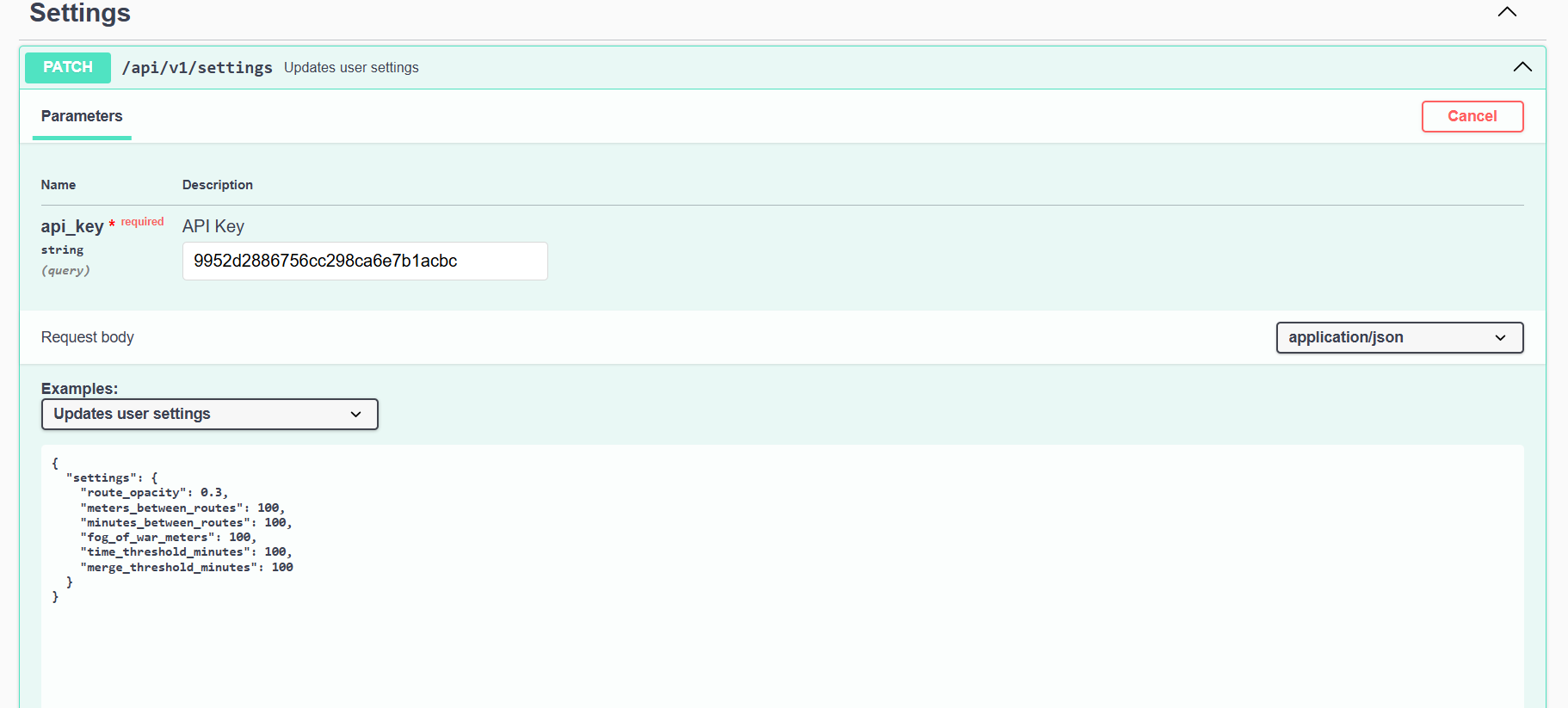Viewport: 1568px width, 708px height.
Task: Click inside the request body JSON editor
Action: 782,576
